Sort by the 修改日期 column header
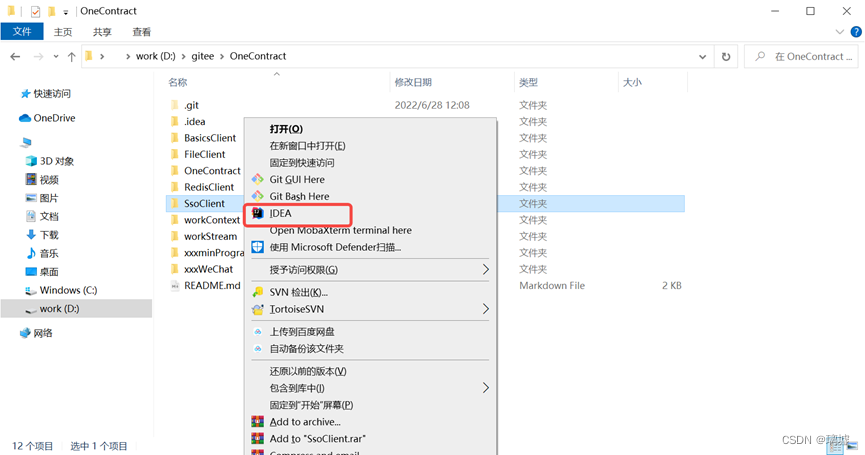Screen dimensions: 865x455 click(x=413, y=82)
